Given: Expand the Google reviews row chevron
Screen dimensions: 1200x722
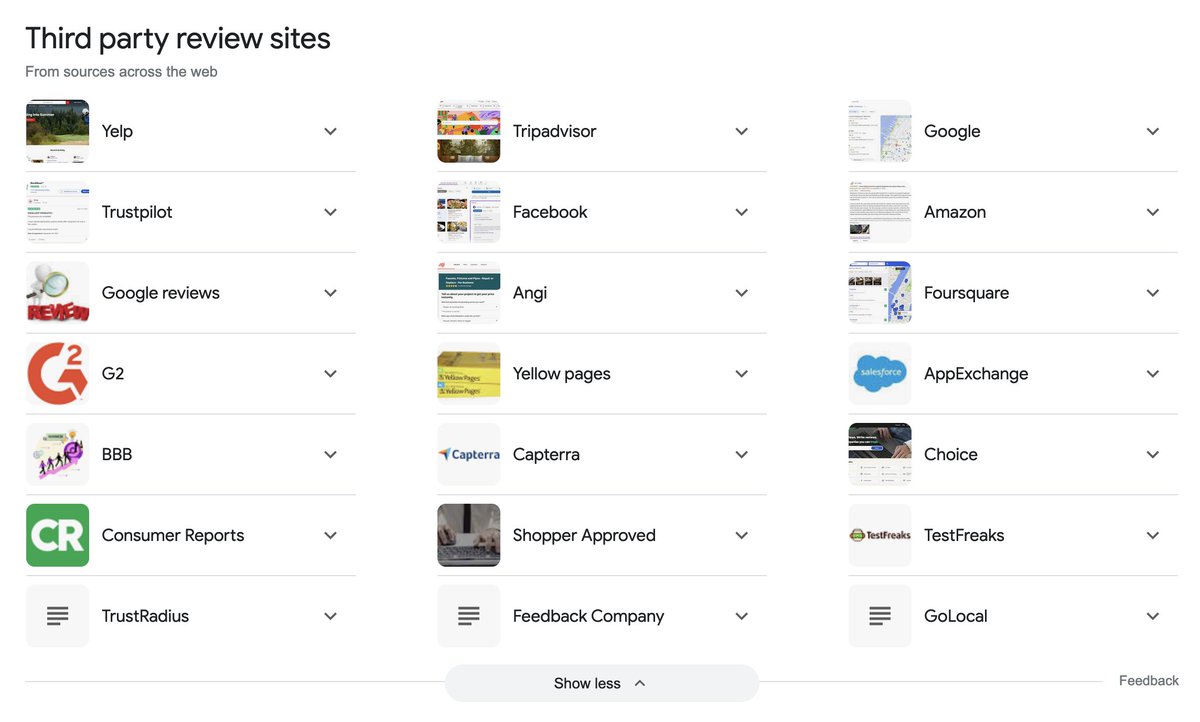Looking at the screenshot, I should click(x=331, y=293).
